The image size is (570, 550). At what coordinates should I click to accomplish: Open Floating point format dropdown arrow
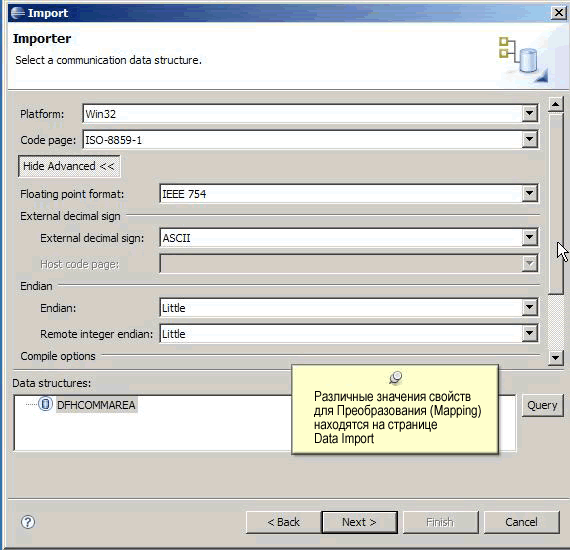(x=530, y=193)
